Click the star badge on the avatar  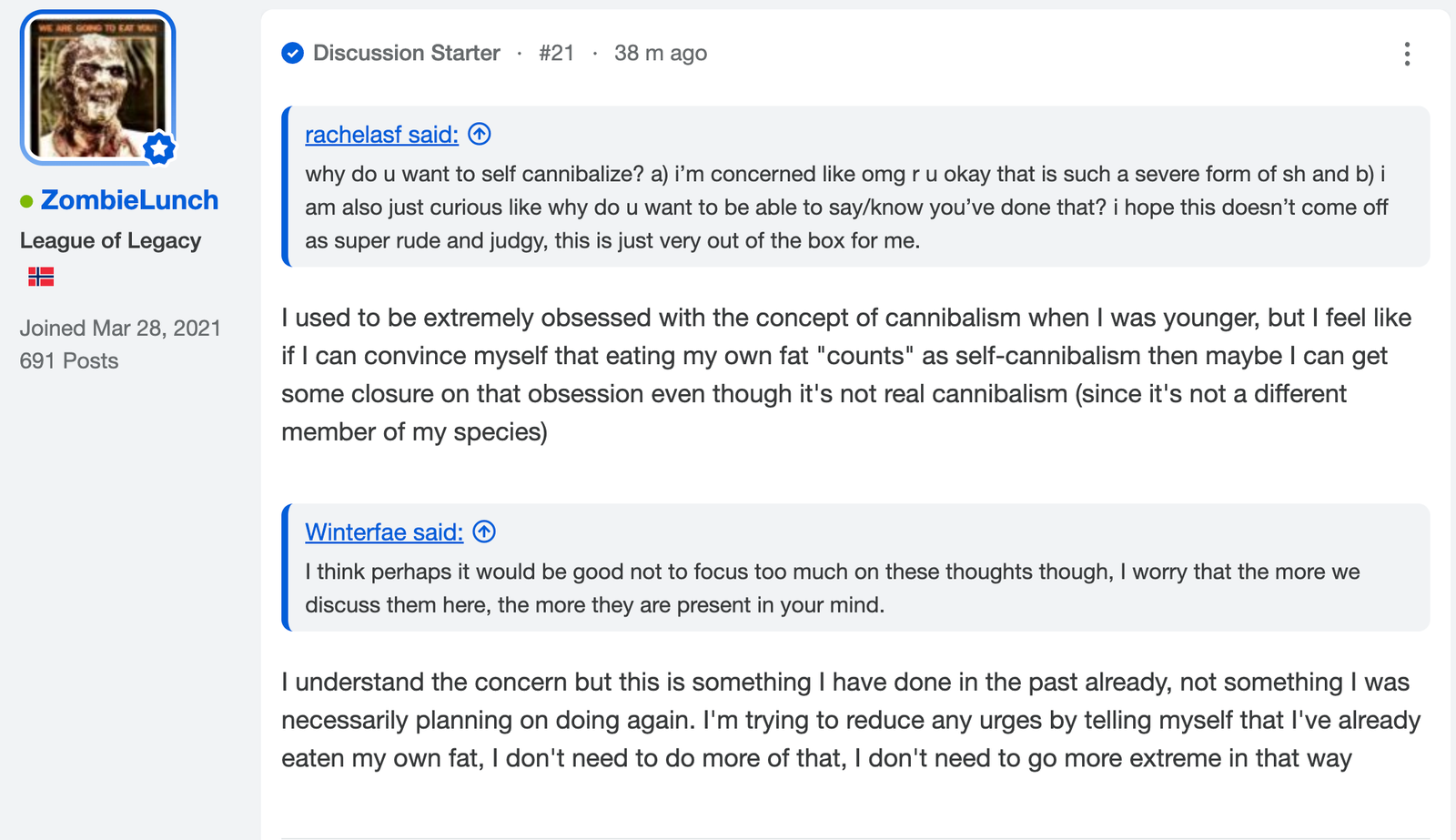[159, 147]
